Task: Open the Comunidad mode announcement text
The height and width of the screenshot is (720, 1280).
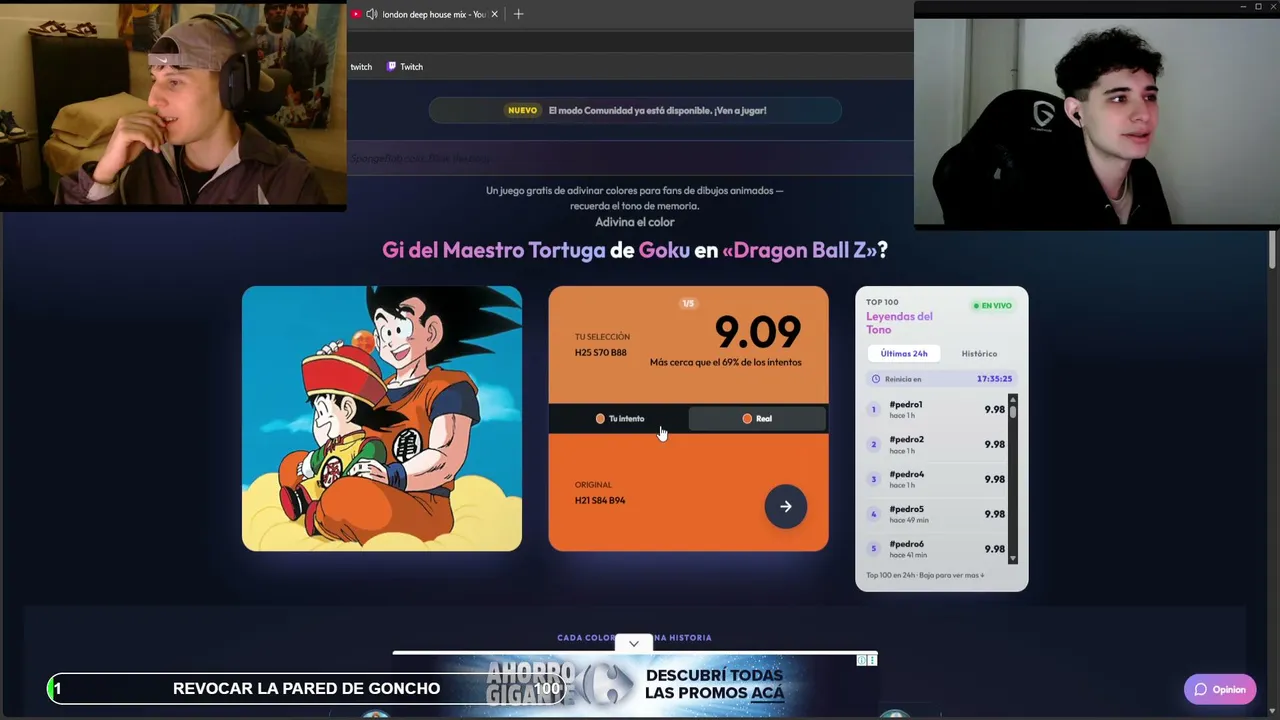Action: [x=657, y=110]
